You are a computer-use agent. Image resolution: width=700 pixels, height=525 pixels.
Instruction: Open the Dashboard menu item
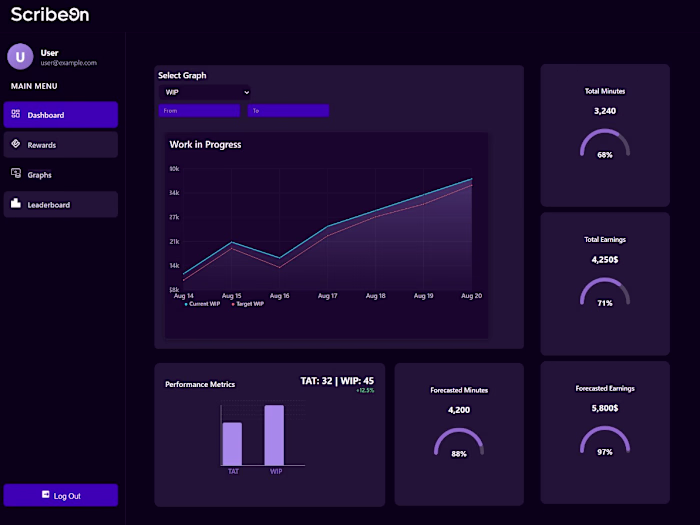61,115
